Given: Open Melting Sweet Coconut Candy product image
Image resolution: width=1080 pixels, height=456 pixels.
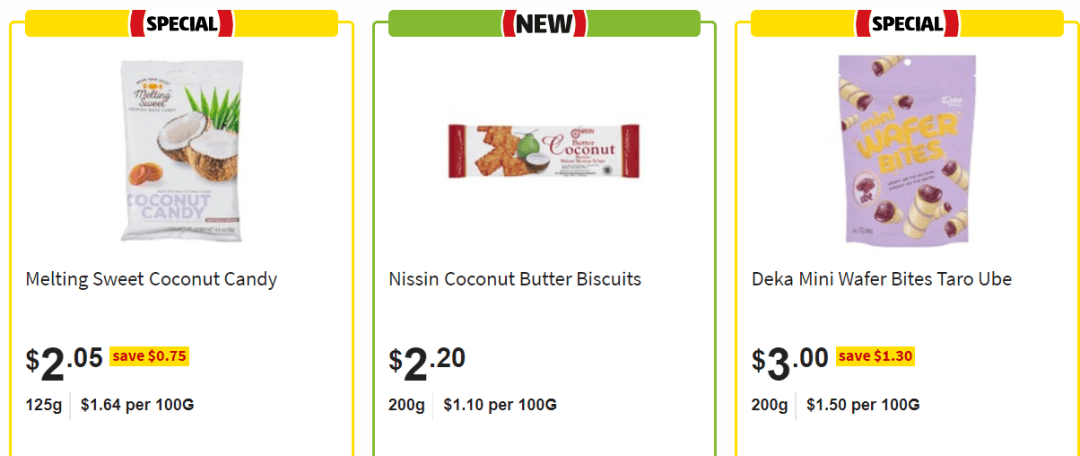Looking at the screenshot, I should 182,150.
